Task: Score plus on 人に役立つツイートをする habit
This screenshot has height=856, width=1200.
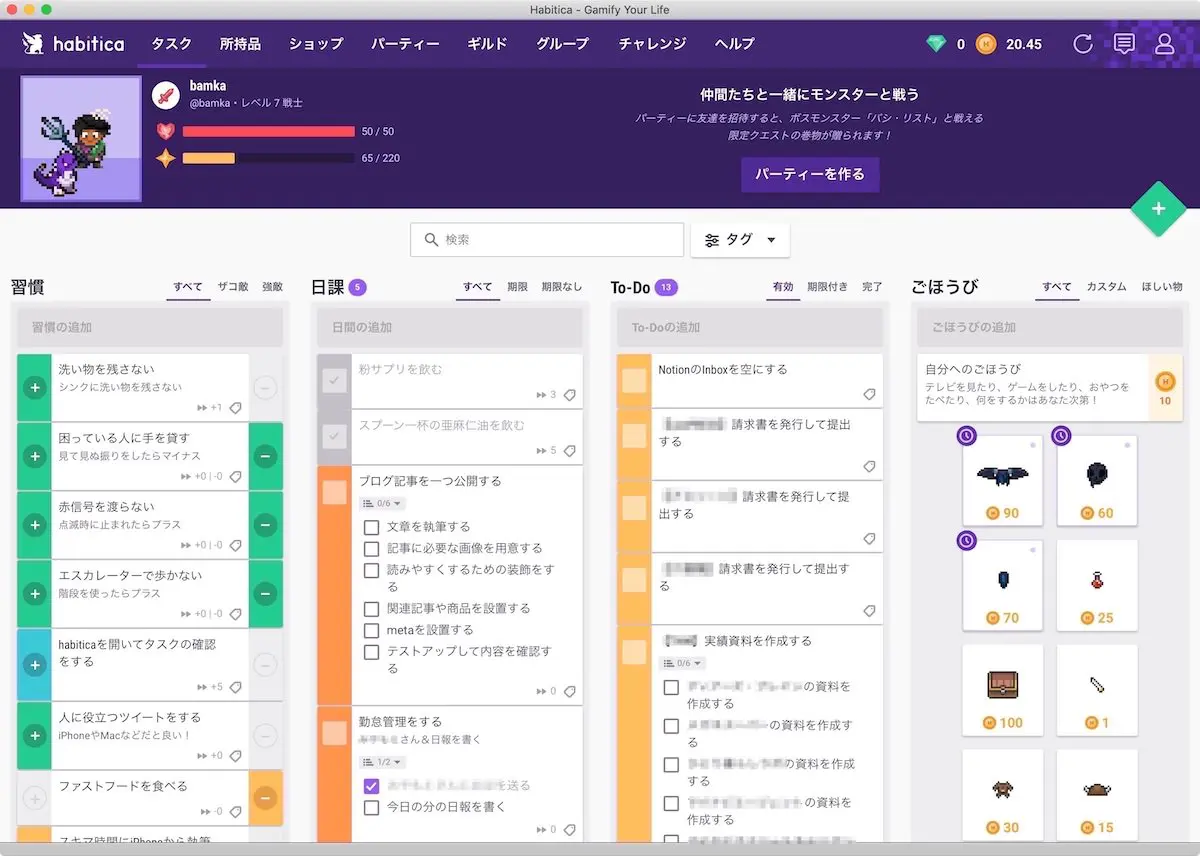Action: point(34,736)
